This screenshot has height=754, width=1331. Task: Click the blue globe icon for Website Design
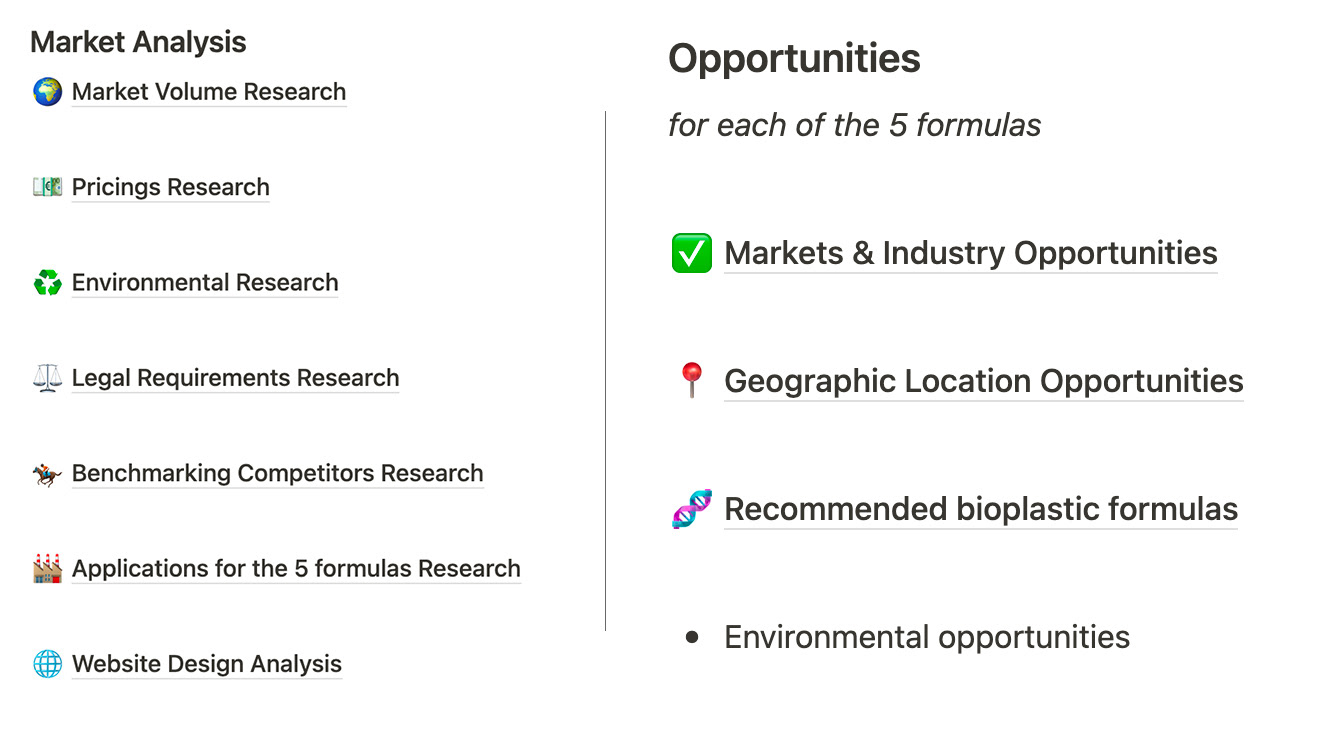[47, 664]
